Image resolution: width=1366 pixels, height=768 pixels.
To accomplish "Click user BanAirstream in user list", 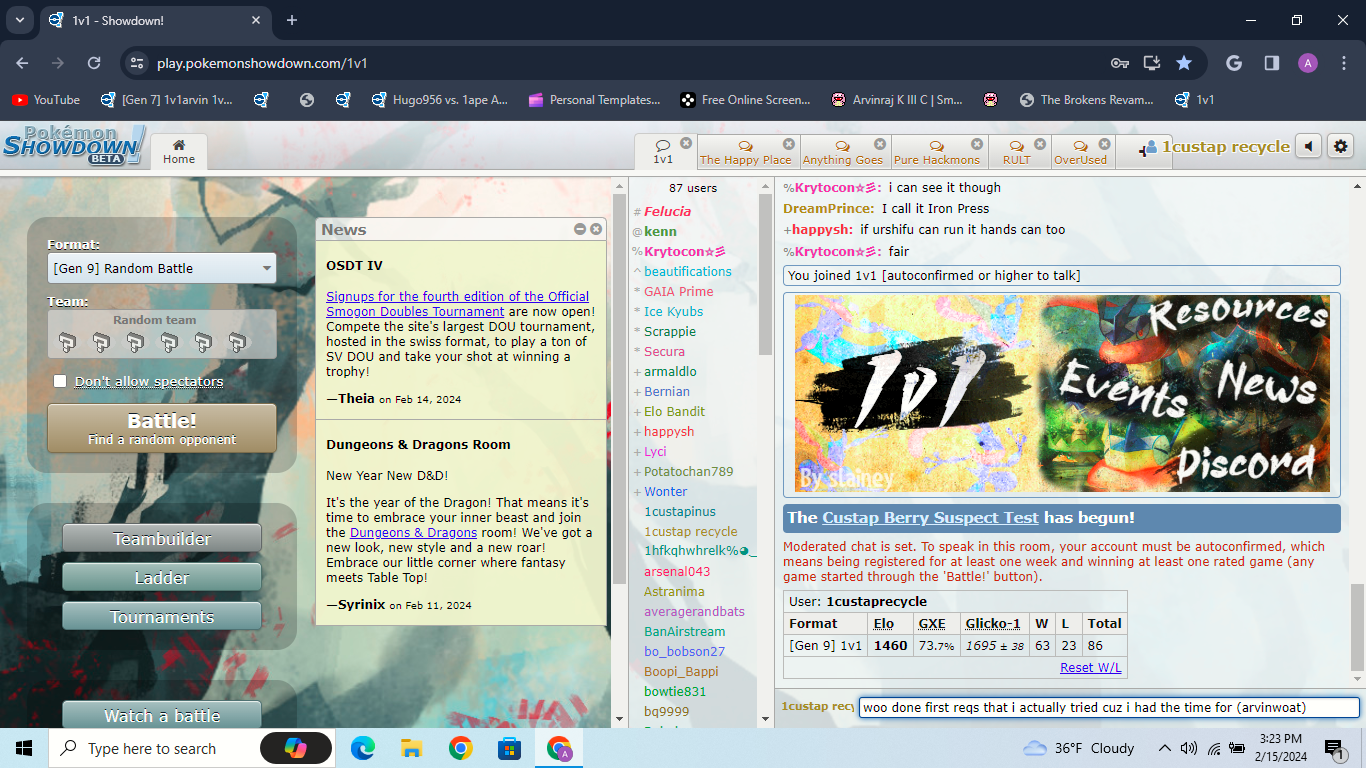I will 684,631.
